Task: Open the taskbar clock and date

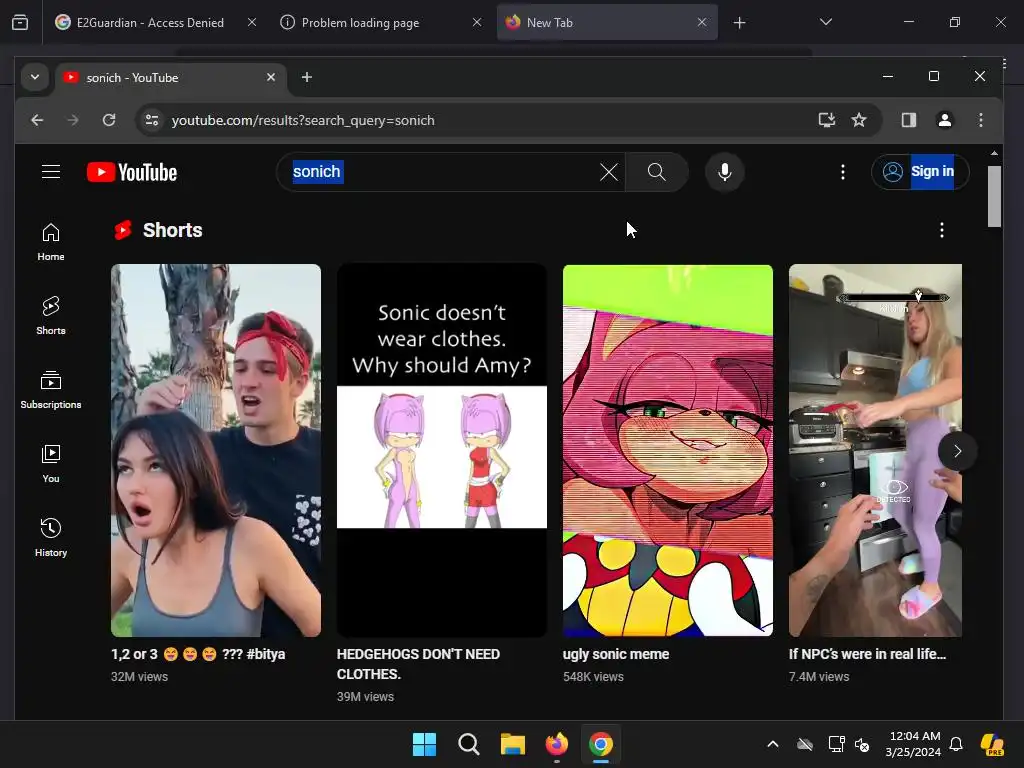Action: pos(914,744)
